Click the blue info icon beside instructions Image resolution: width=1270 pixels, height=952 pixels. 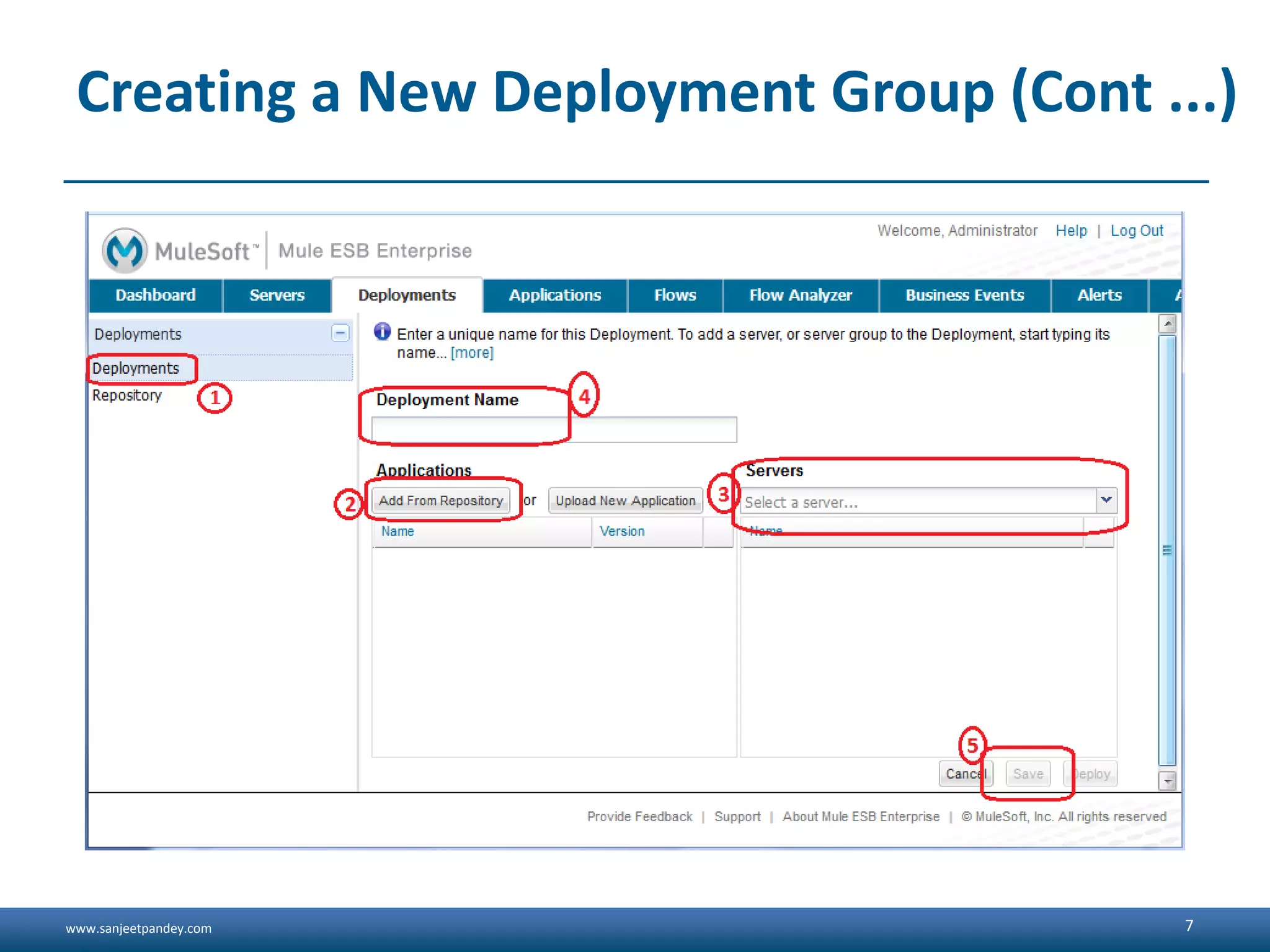tap(382, 332)
